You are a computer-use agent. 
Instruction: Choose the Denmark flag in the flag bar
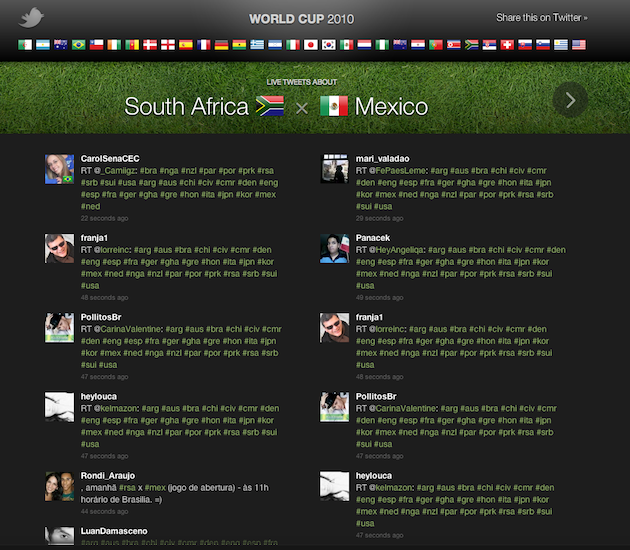pos(150,45)
